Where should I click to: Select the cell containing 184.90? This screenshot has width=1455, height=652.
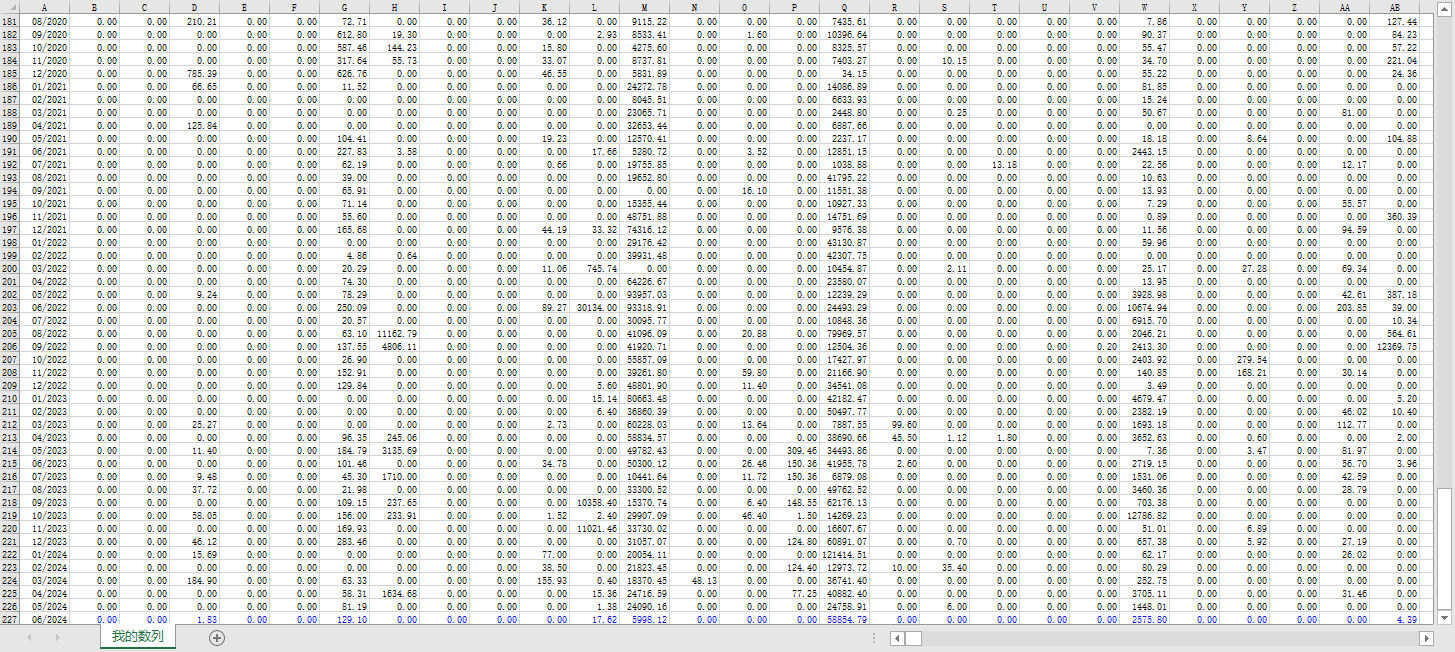coord(195,580)
